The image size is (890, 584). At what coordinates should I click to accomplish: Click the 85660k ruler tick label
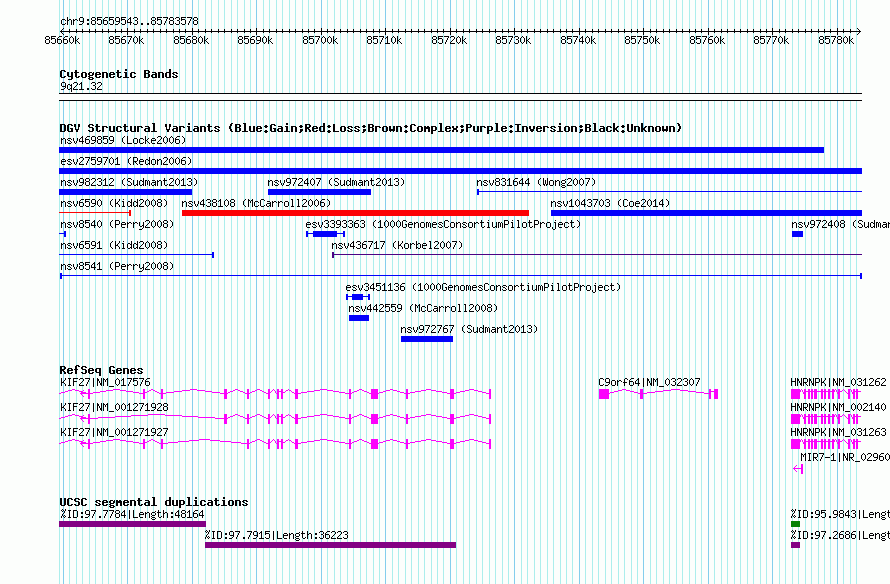[62, 40]
